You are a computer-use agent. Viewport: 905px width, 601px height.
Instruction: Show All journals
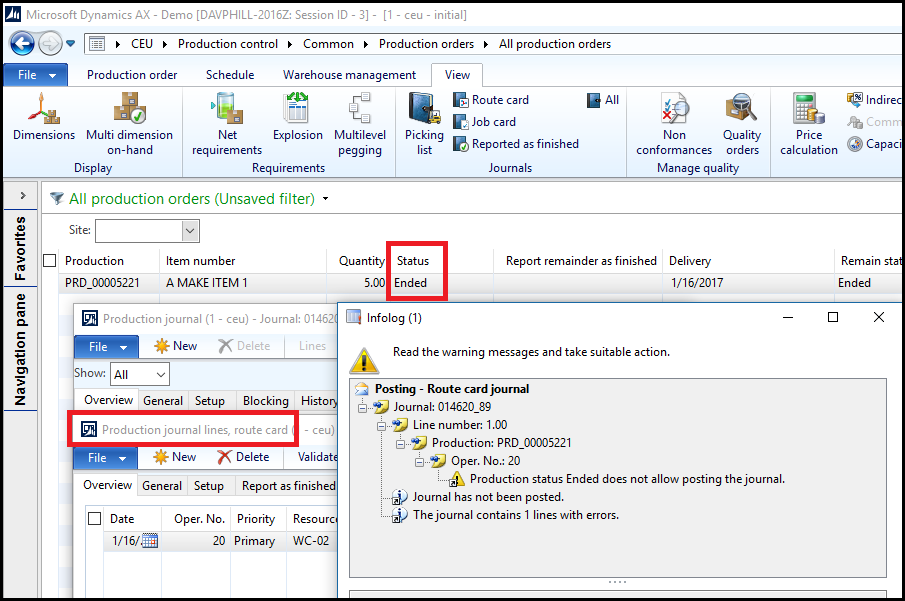point(603,100)
